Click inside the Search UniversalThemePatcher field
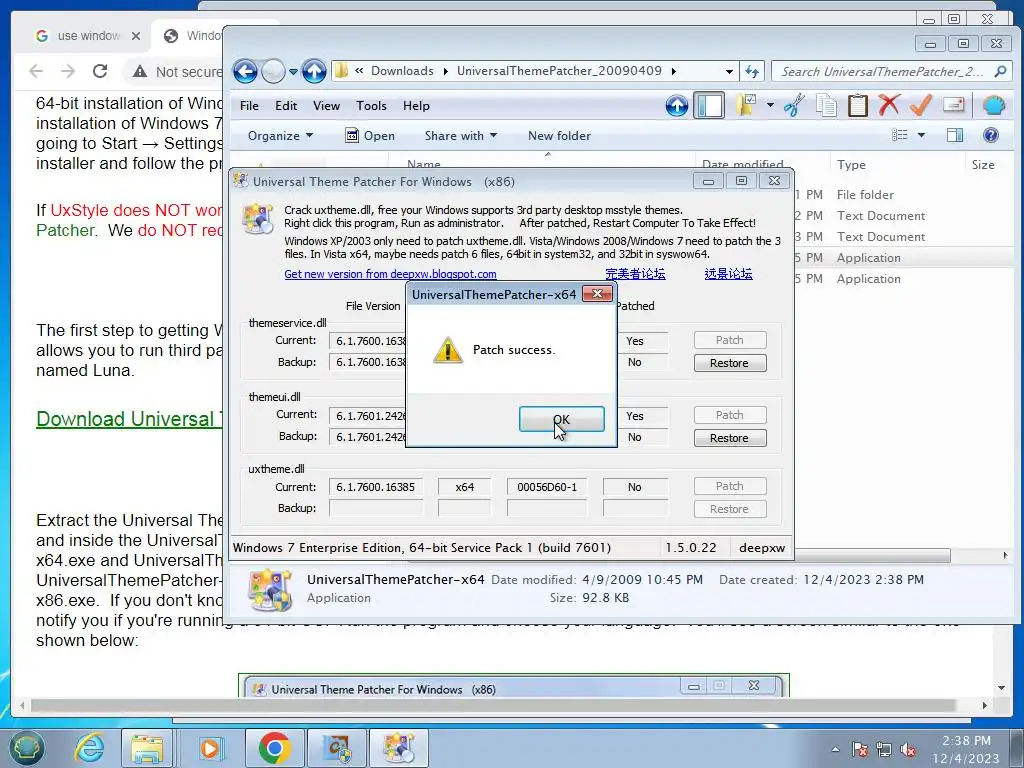This screenshot has width=1024, height=768. (882, 72)
